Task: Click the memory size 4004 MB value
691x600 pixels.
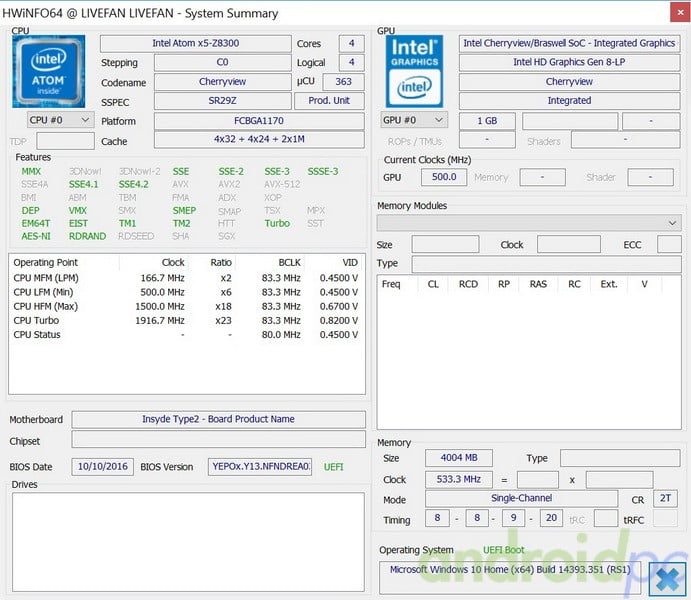Action: (x=459, y=458)
